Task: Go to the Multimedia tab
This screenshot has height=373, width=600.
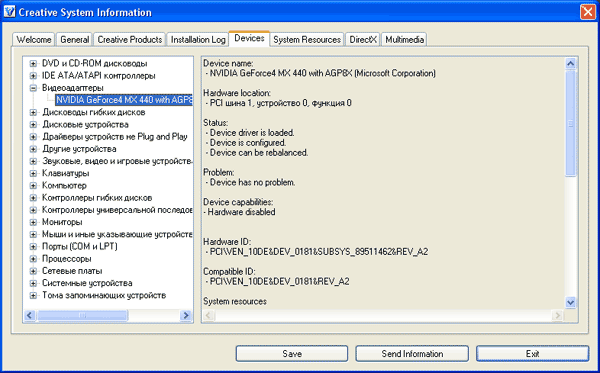Action: tap(404, 39)
